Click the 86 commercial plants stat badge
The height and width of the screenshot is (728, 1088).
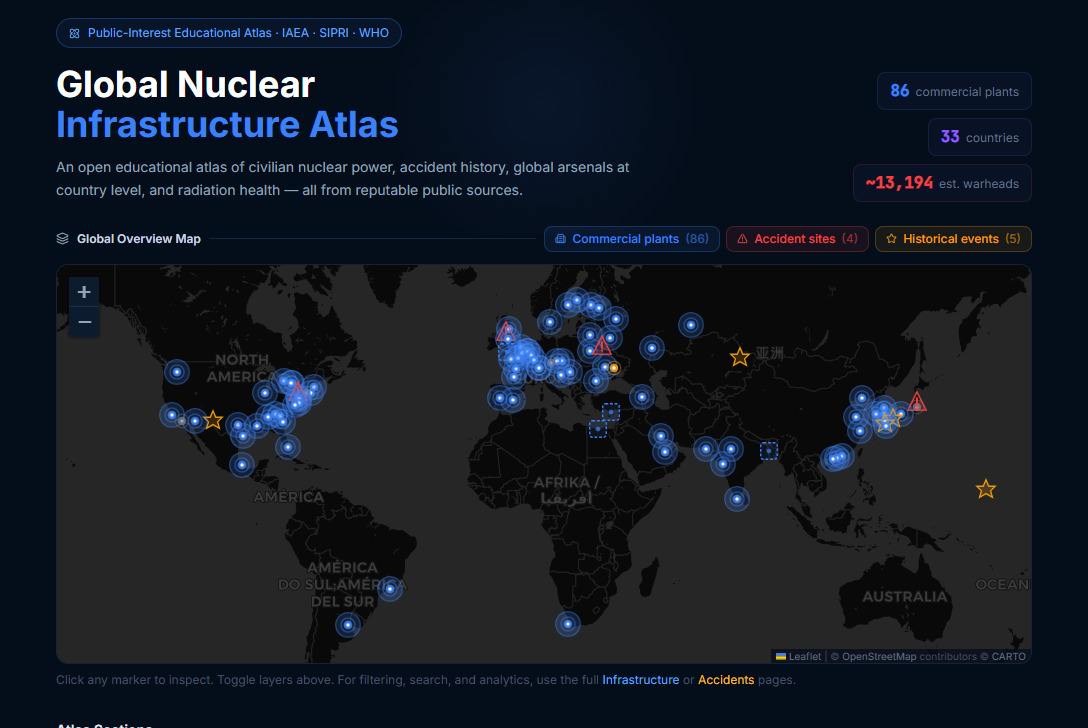954,91
